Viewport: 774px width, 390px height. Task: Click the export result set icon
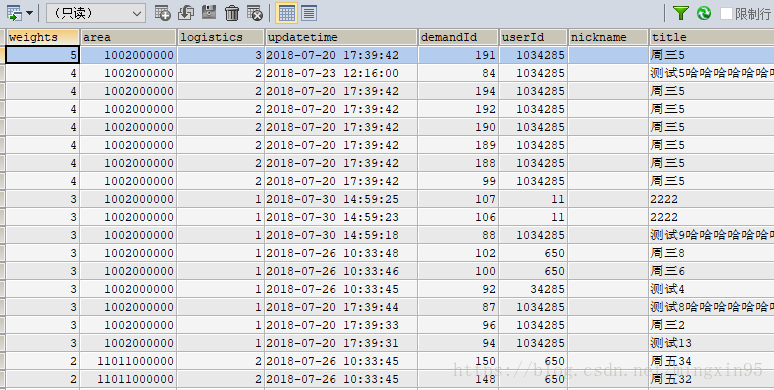[14, 13]
